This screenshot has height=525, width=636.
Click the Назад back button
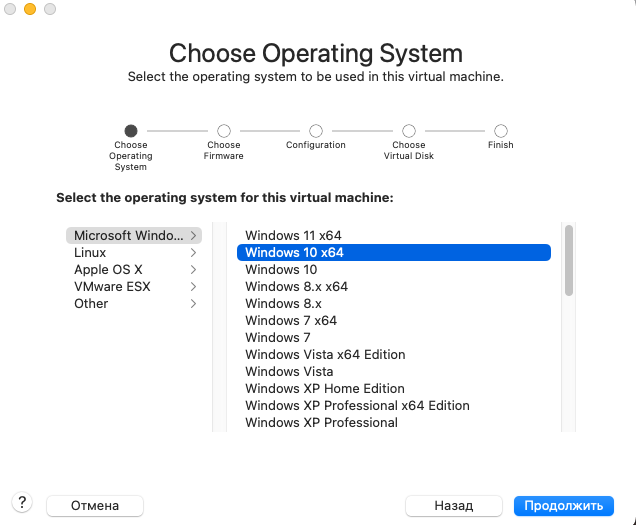pyautogui.click(x=453, y=506)
